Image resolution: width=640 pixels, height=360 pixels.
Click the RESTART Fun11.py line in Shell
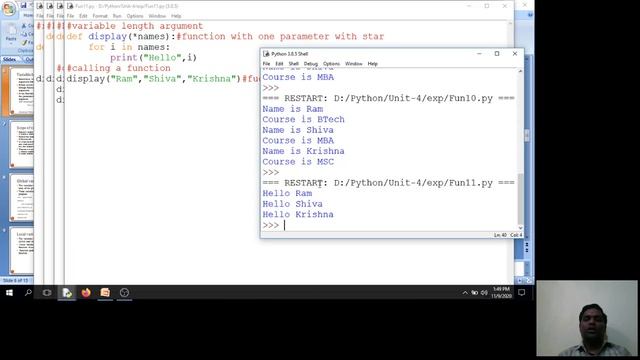click(389, 183)
